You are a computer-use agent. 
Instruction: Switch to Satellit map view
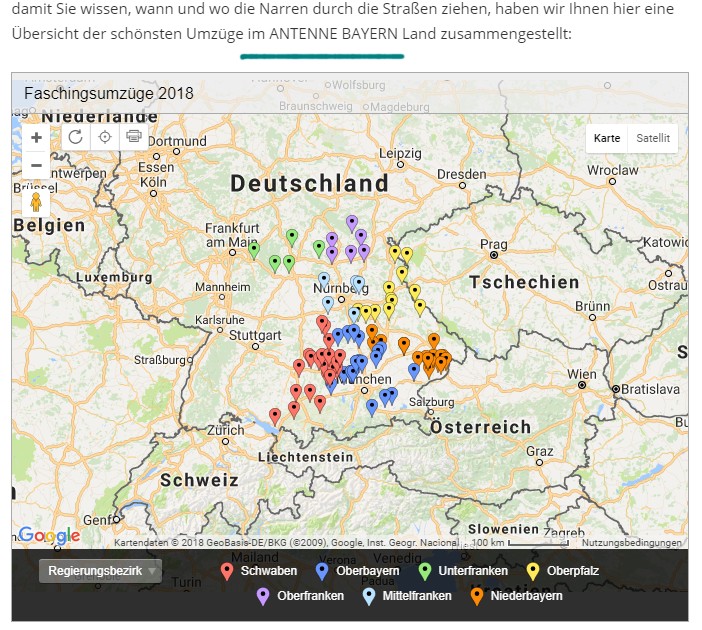click(x=653, y=138)
